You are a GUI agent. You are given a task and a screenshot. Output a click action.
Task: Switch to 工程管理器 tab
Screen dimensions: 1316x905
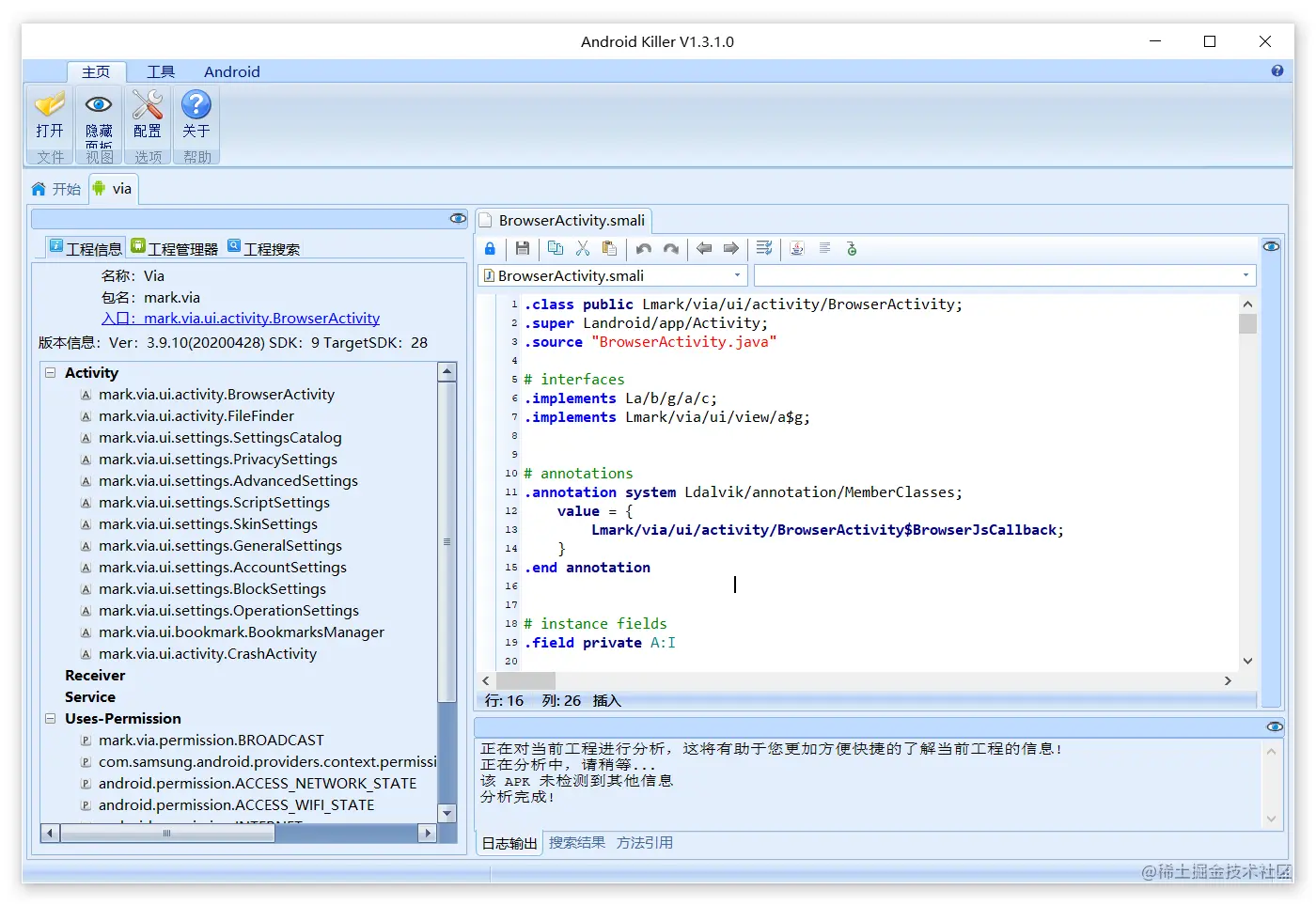coord(175,248)
